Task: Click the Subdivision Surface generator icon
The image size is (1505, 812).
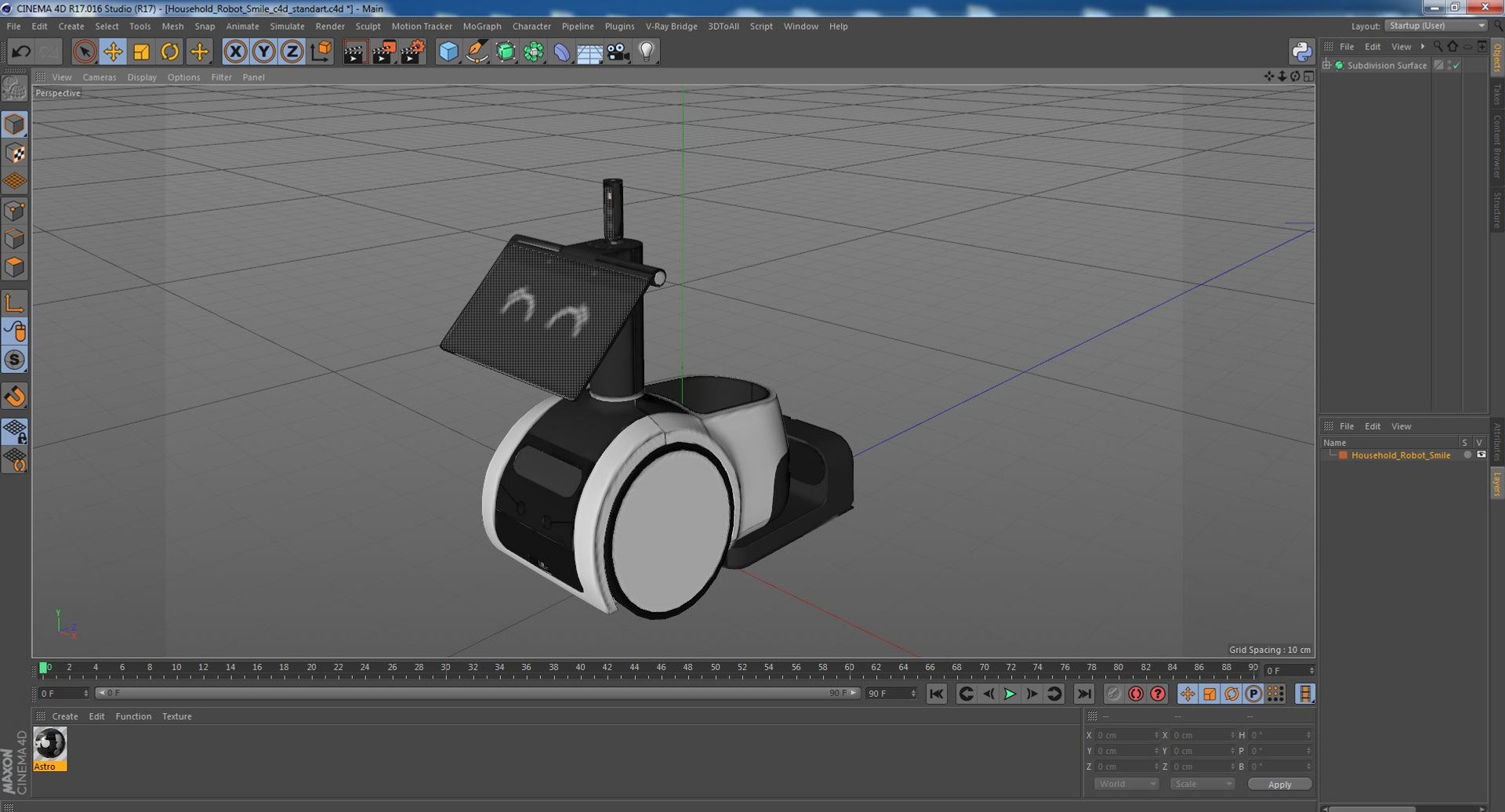Action: 506,52
